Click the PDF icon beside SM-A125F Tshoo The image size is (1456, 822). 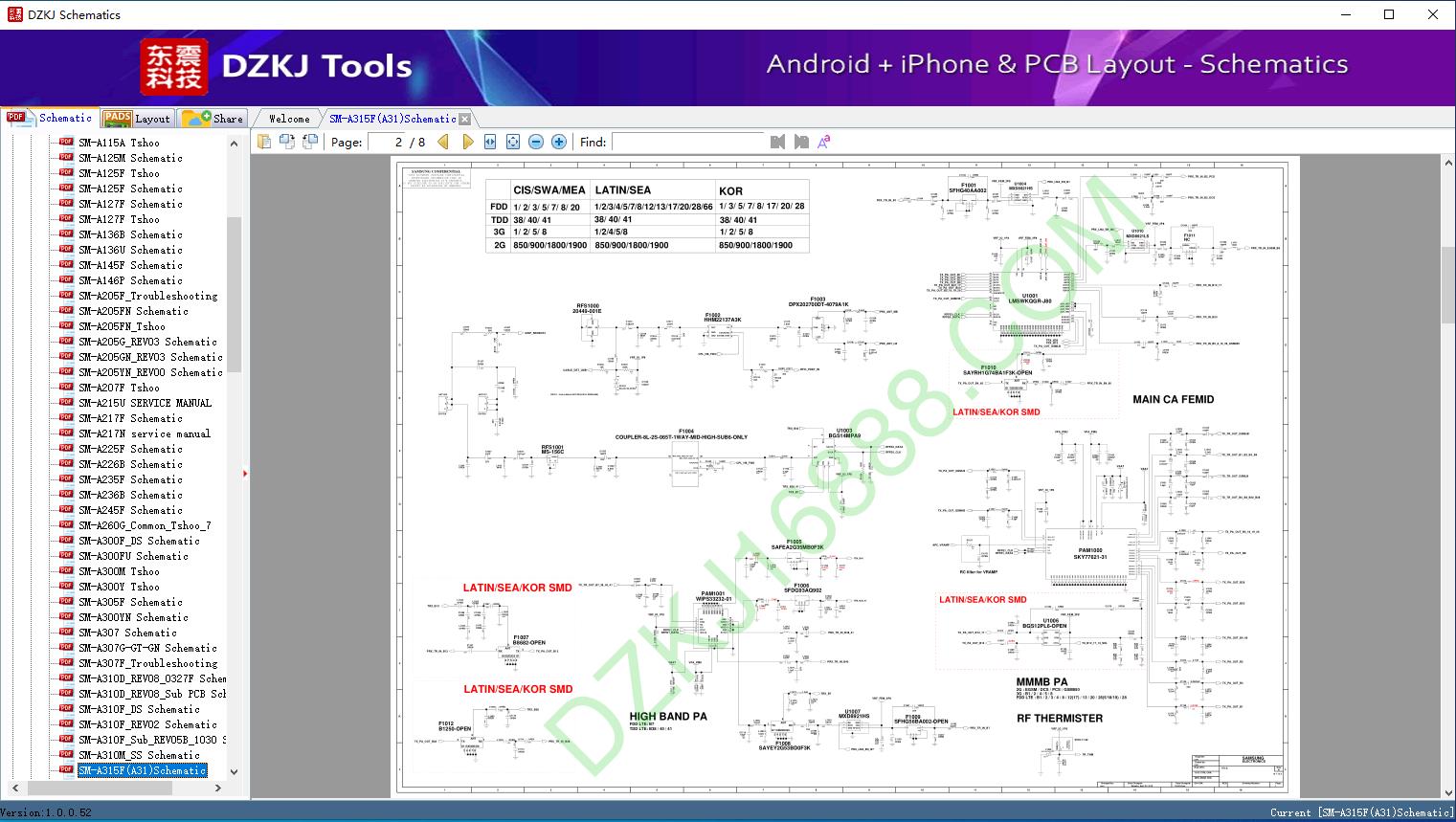tap(66, 173)
